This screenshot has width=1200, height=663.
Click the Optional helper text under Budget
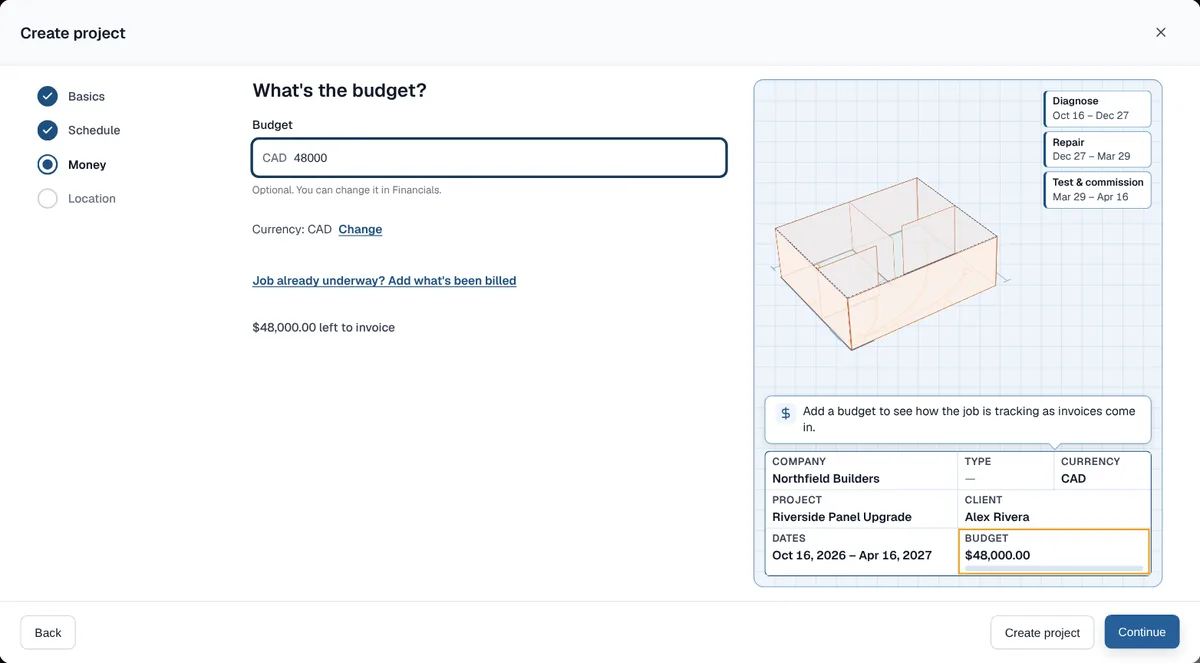346,190
